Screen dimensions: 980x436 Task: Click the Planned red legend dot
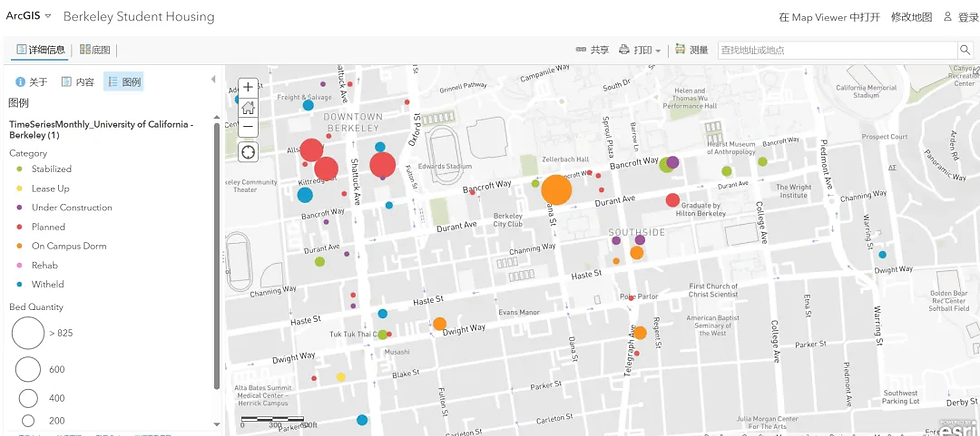click(19, 227)
